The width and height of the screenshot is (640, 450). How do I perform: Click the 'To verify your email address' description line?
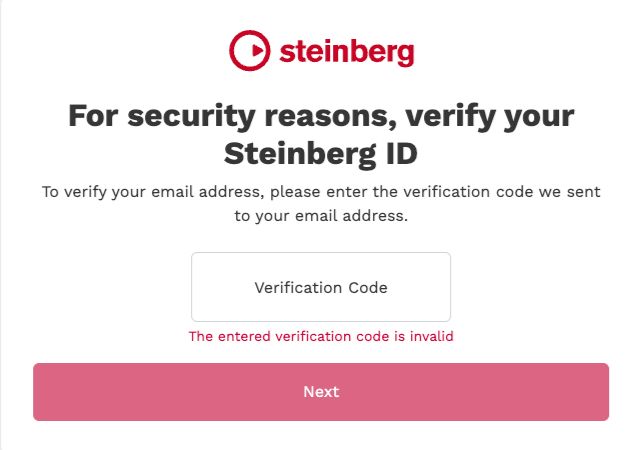(321, 192)
